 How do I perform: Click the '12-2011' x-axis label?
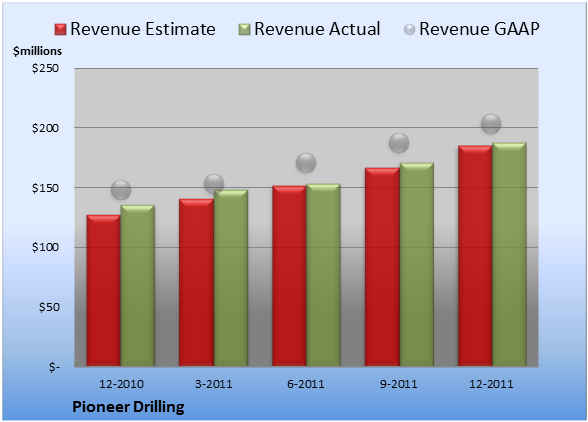[491, 384]
